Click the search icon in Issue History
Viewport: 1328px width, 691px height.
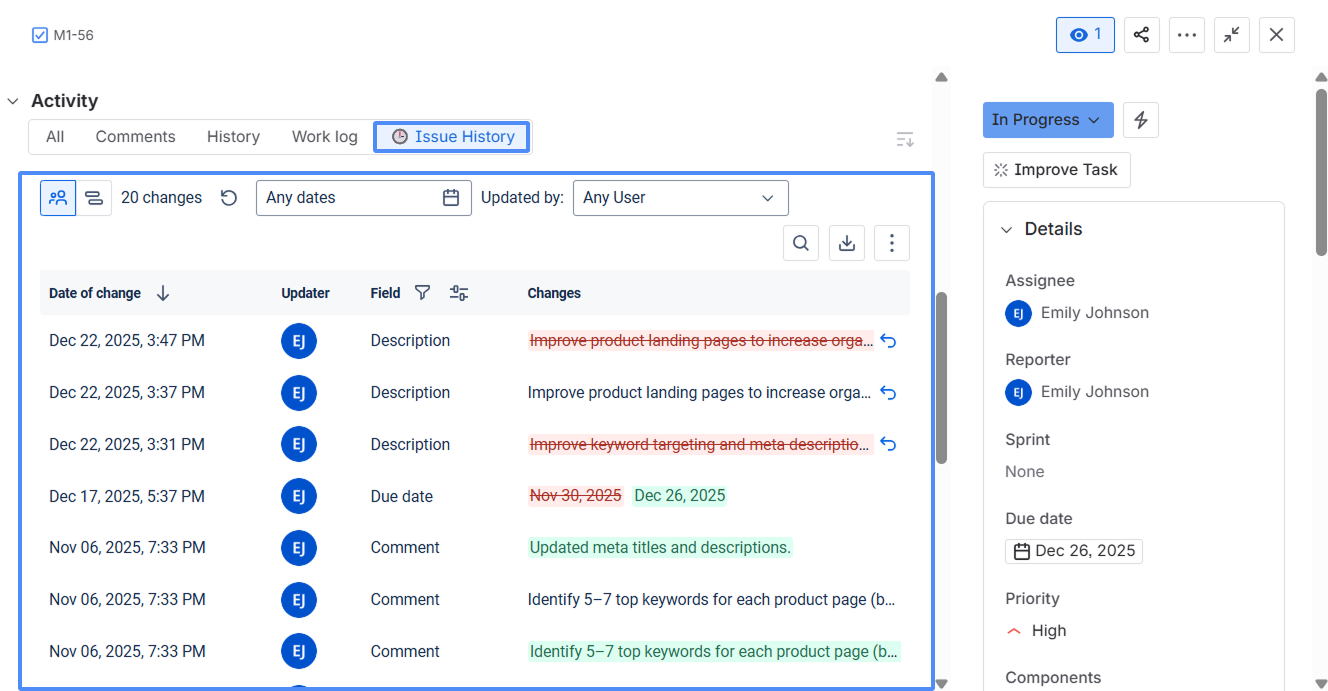(801, 243)
